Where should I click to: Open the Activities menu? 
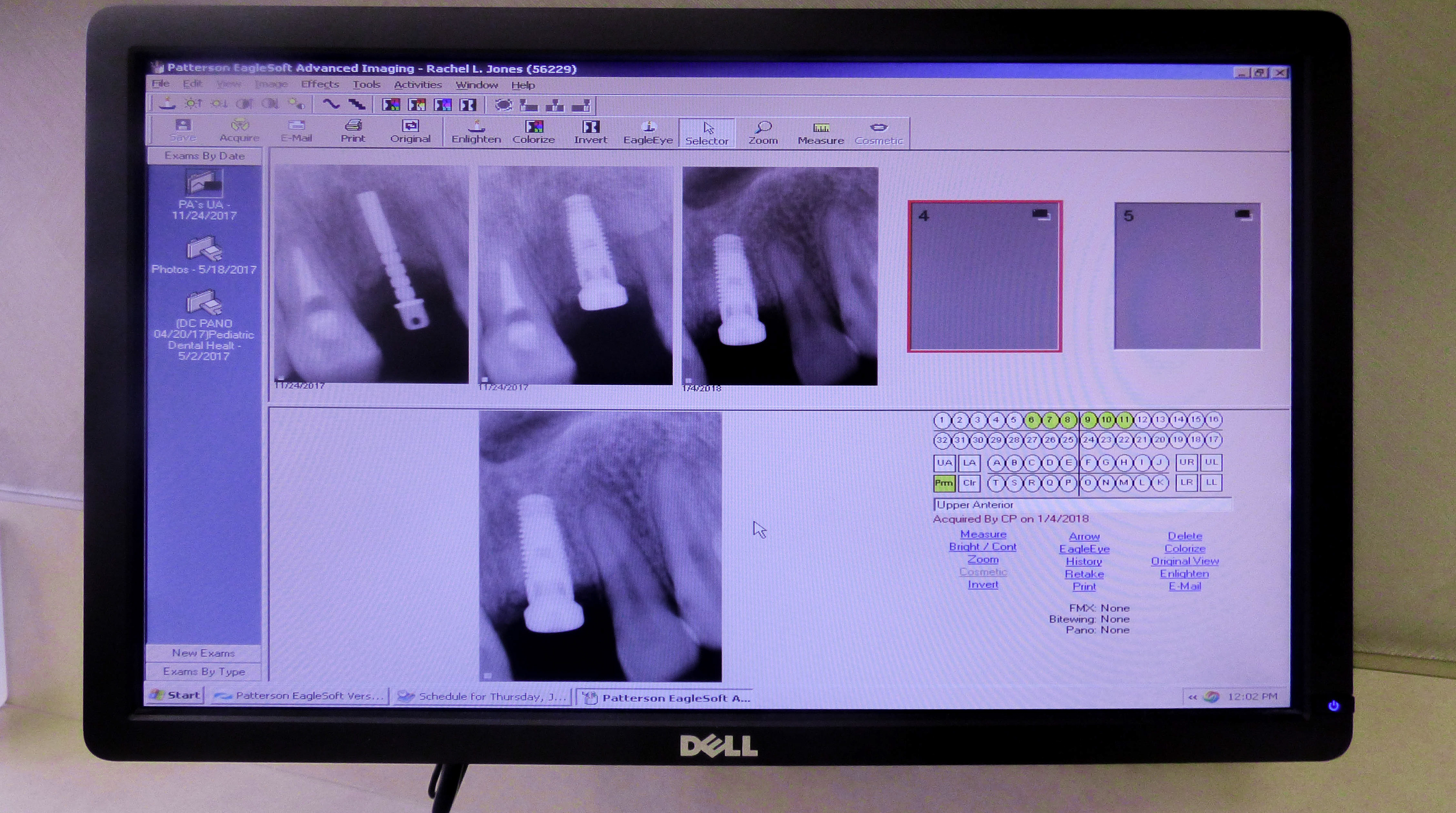(x=418, y=85)
